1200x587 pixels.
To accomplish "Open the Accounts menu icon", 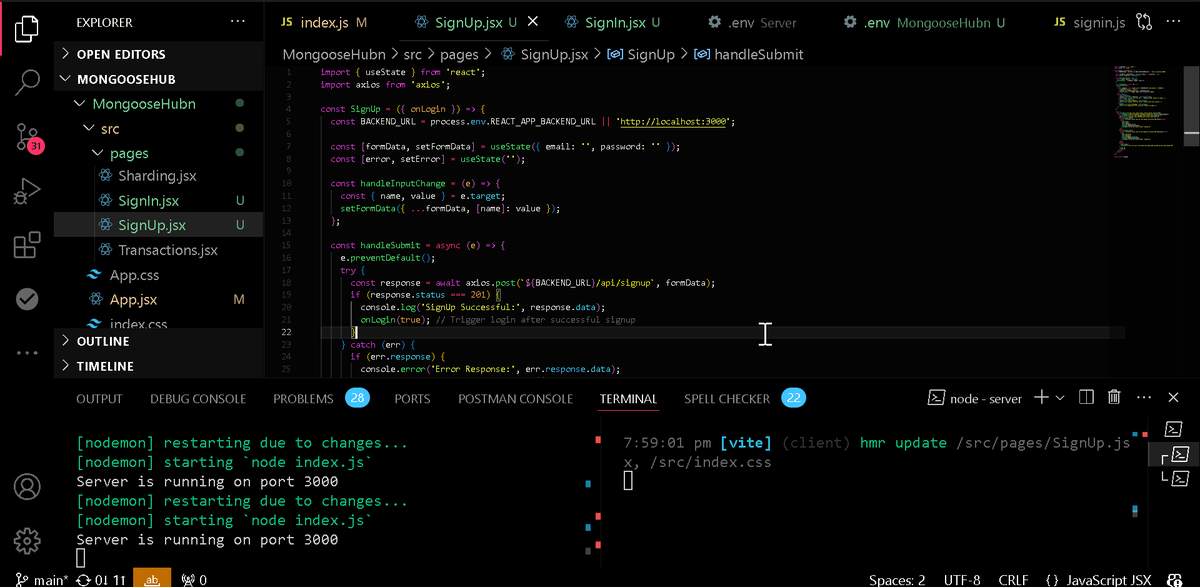I will pos(27,487).
